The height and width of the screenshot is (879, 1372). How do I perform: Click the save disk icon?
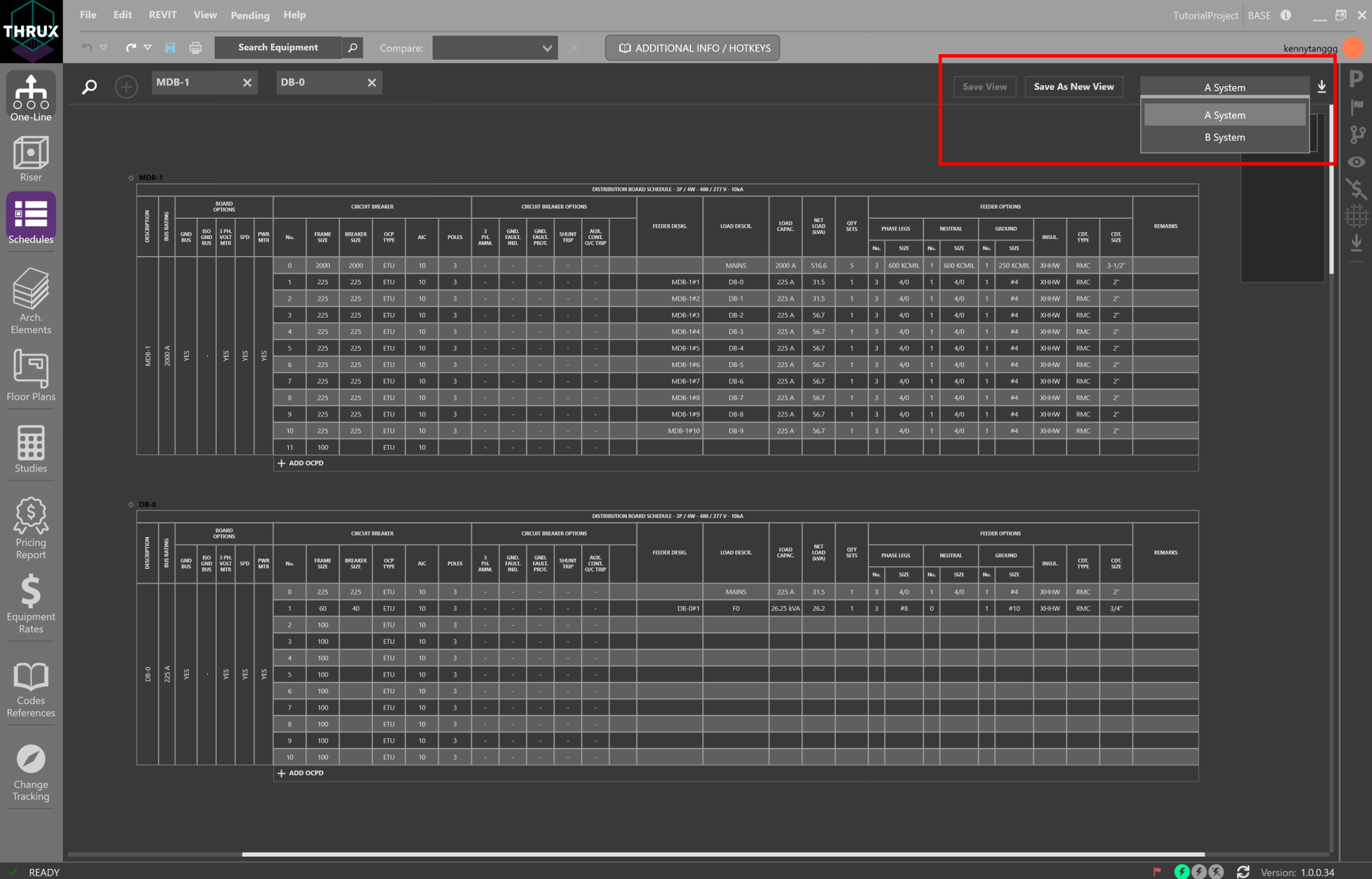point(170,47)
